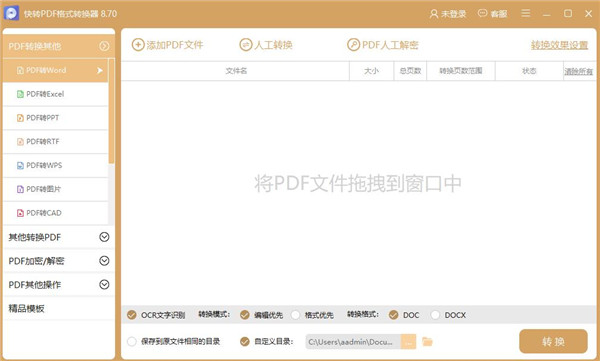
Task: Expand the PDF其他操作 section
Action: tap(104, 284)
